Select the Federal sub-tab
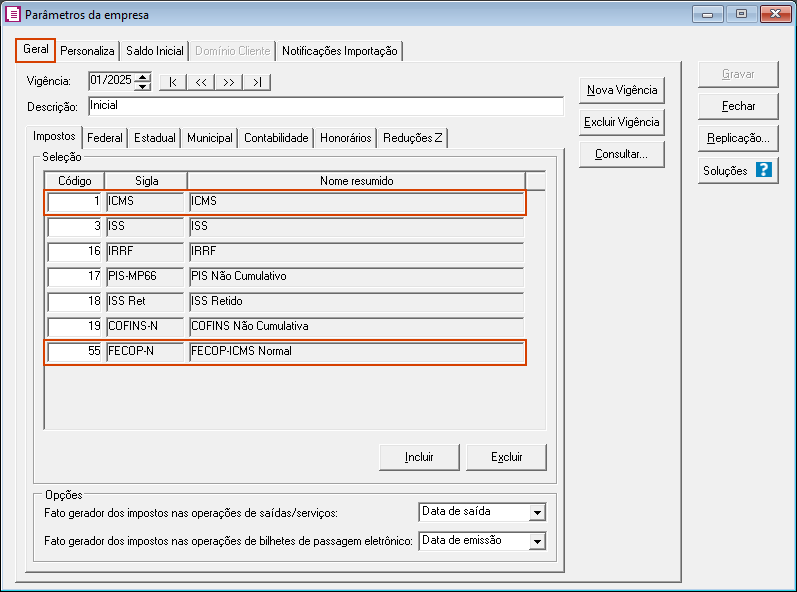The width and height of the screenshot is (797, 592). [x=104, y=138]
